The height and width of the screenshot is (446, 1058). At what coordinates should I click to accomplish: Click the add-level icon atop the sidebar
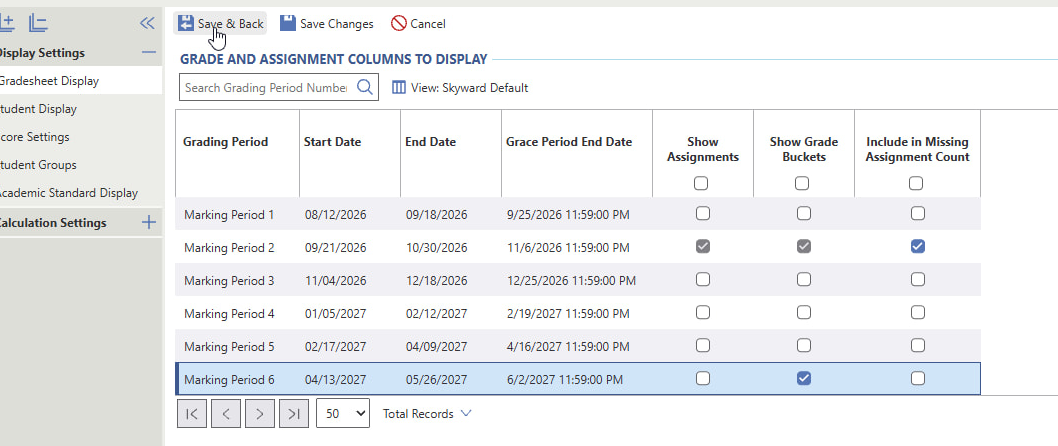pyautogui.click(x=7, y=24)
